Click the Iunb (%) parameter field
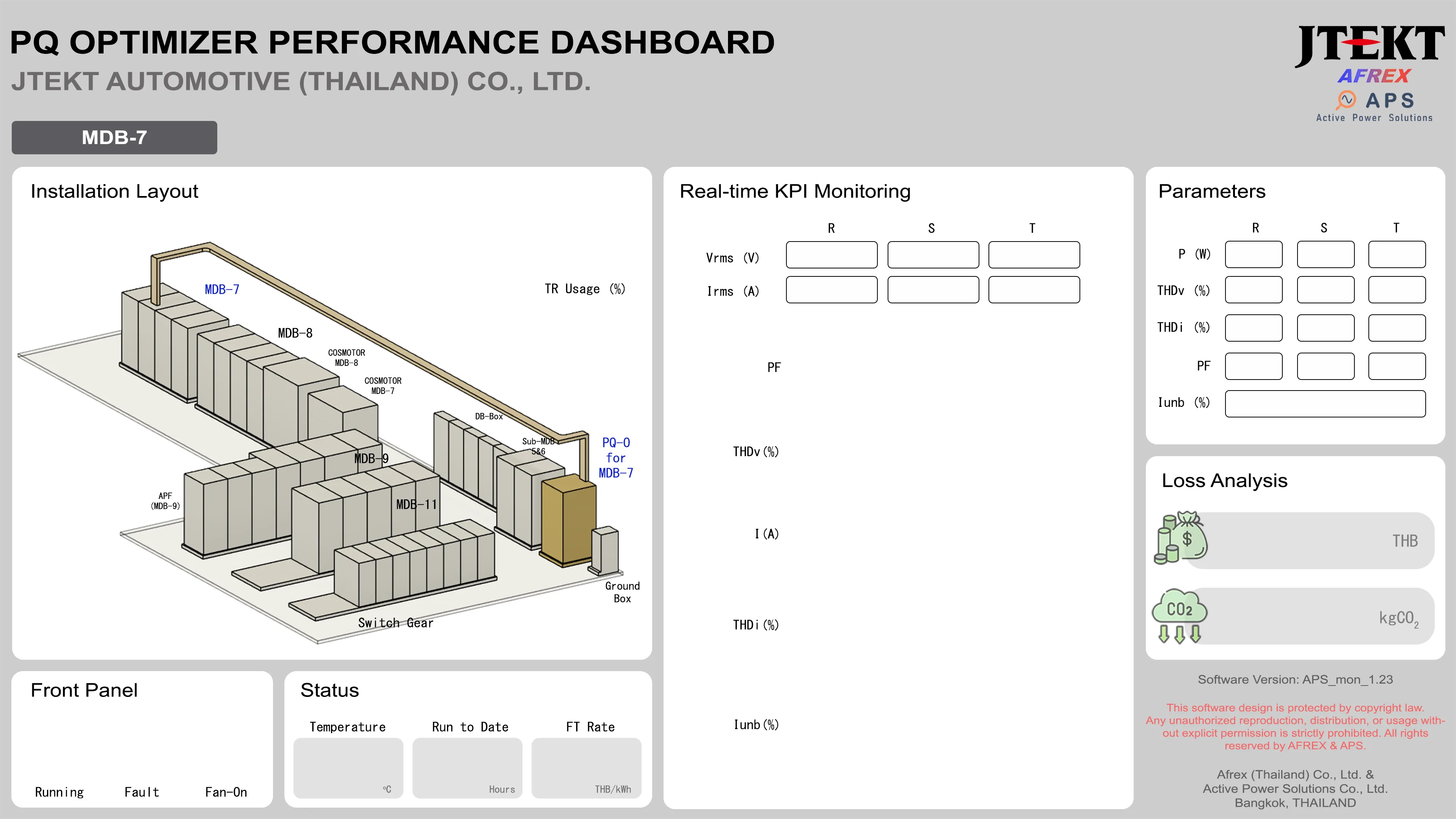 (1326, 403)
